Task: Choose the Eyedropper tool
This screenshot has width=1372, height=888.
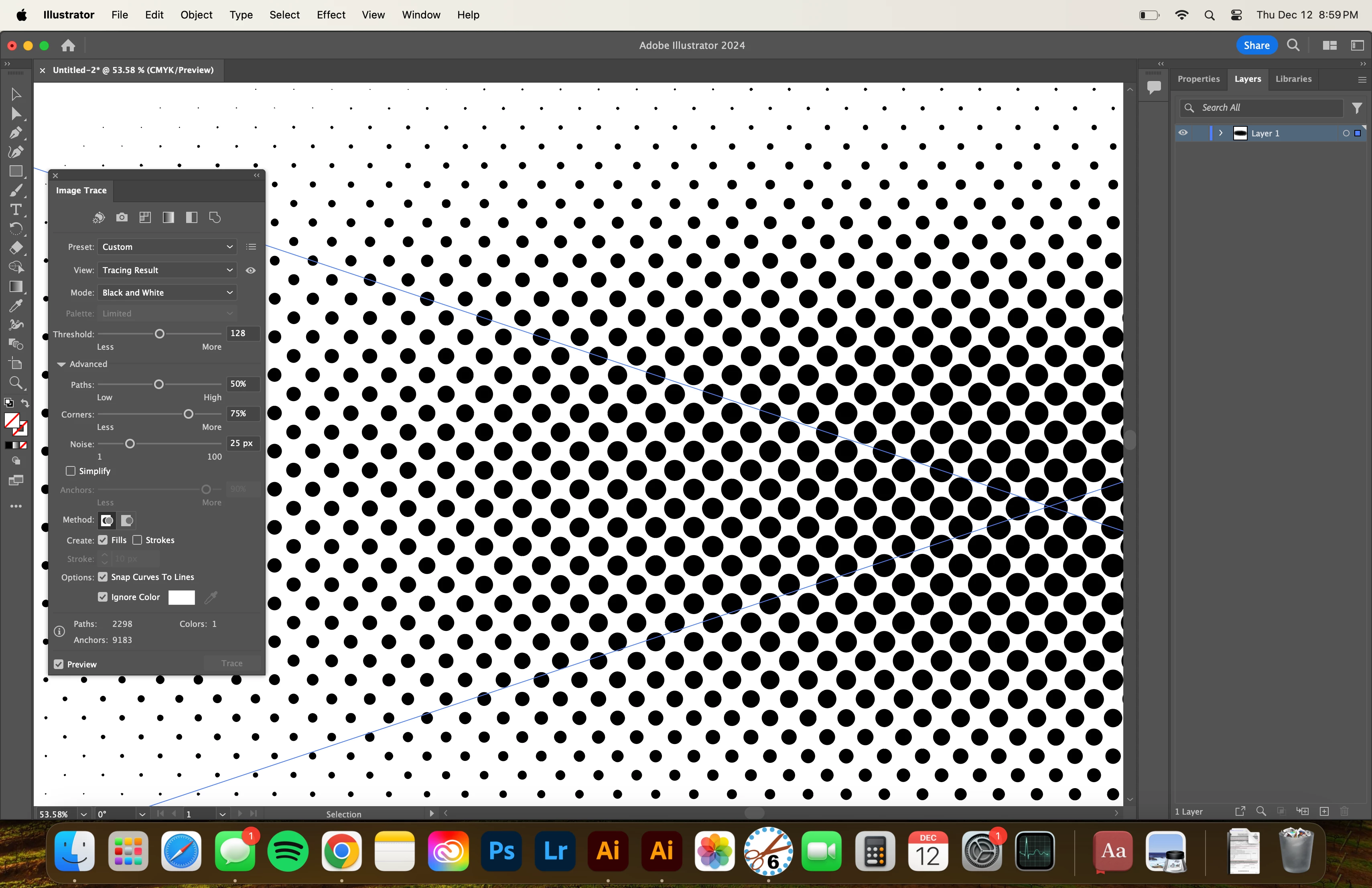Action: tap(16, 306)
